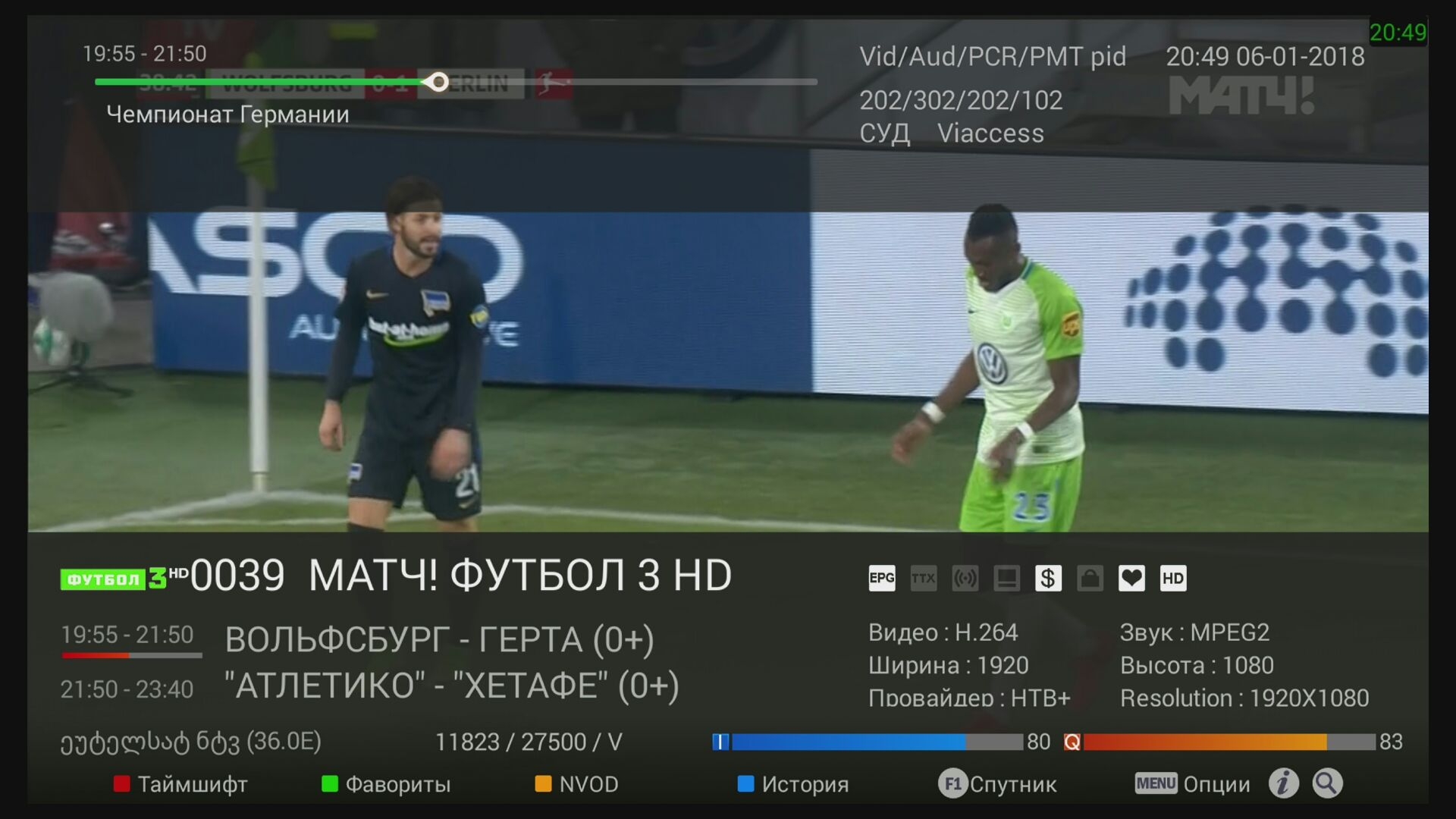This screenshot has height=819, width=1456.
Task: Open the magnifier search icon
Action: coord(1328,783)
